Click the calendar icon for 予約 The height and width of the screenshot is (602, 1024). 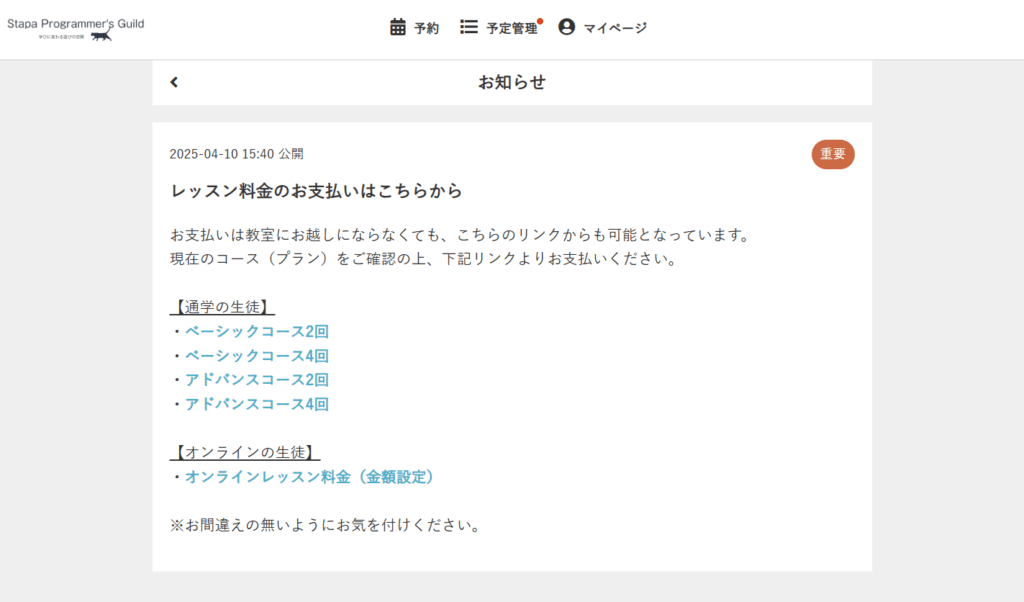point(398,27)
